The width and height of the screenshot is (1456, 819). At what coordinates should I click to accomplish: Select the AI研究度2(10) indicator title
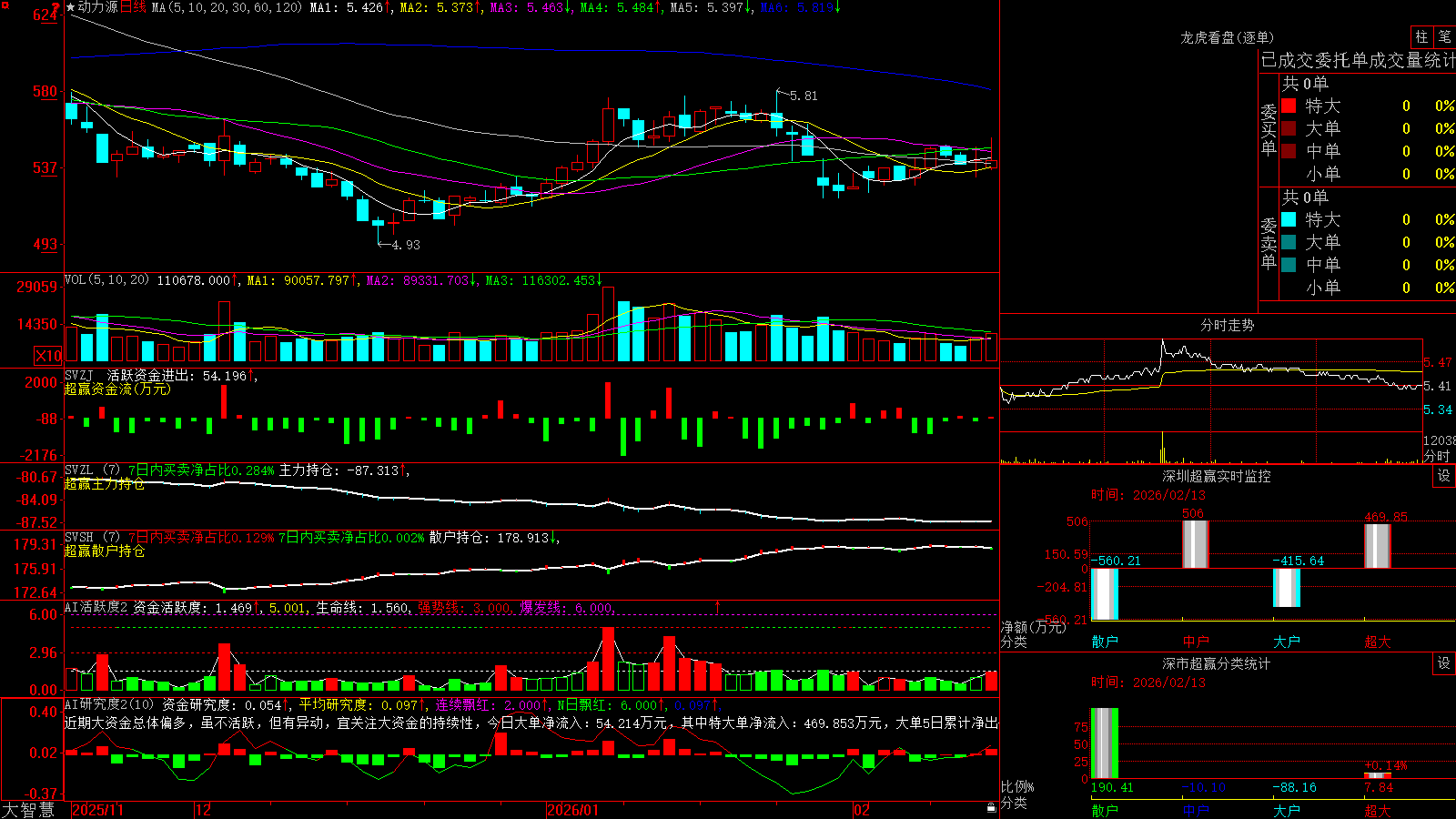pyautogui.click(x=109, y=704)
